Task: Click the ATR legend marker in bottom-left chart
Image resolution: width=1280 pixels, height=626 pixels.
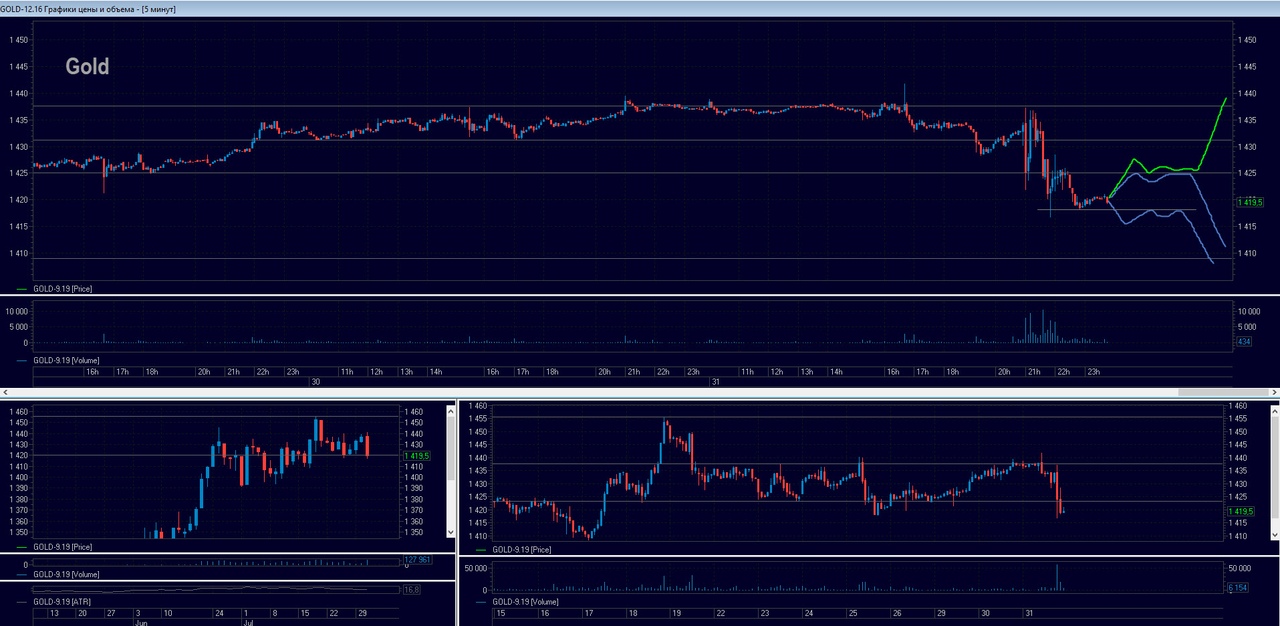Action: 22,602
